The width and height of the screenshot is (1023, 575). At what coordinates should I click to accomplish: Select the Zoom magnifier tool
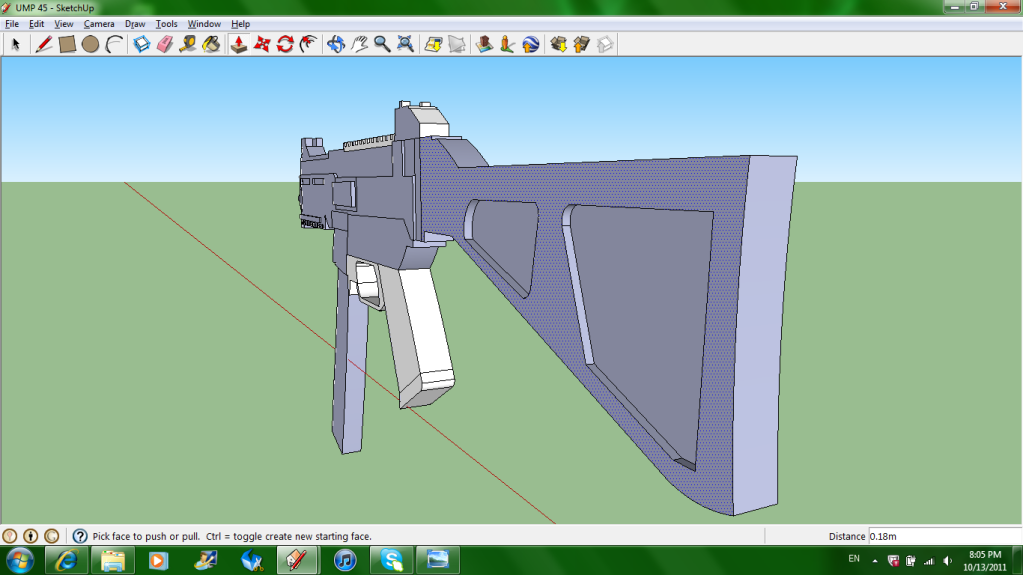click(382, 44)
